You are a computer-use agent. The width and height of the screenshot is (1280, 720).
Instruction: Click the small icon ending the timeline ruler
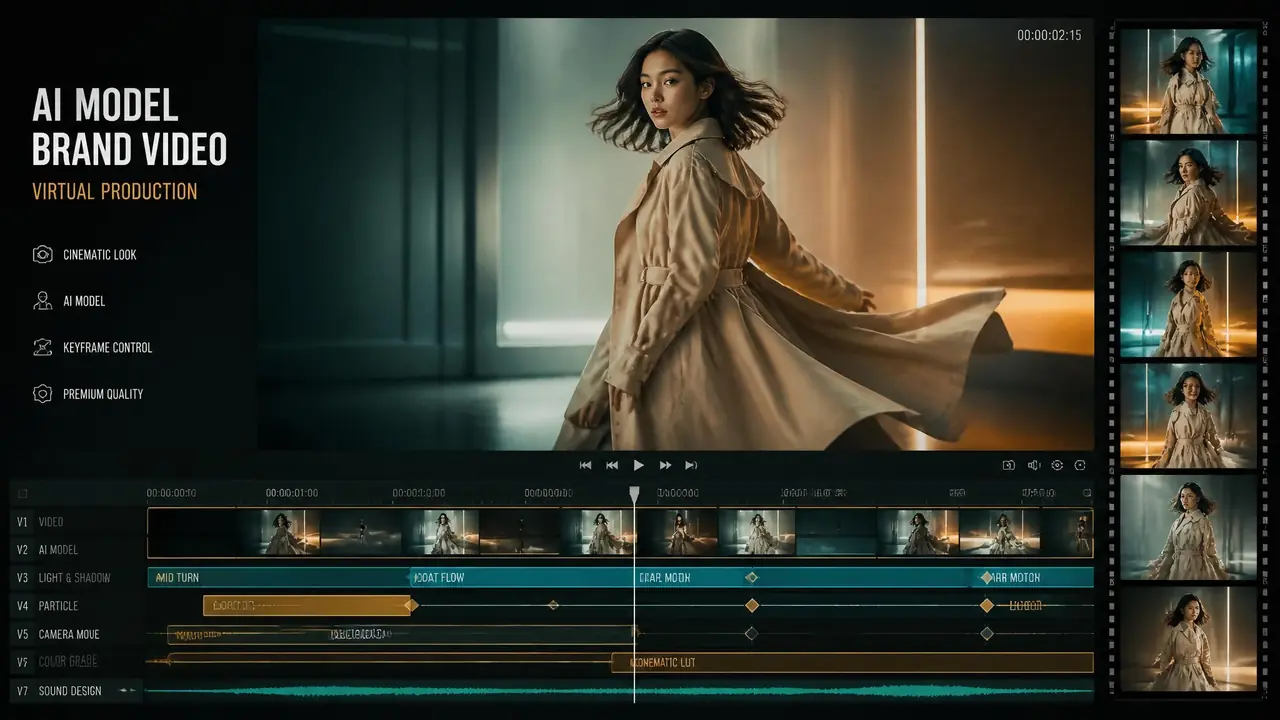(1087, 493)
